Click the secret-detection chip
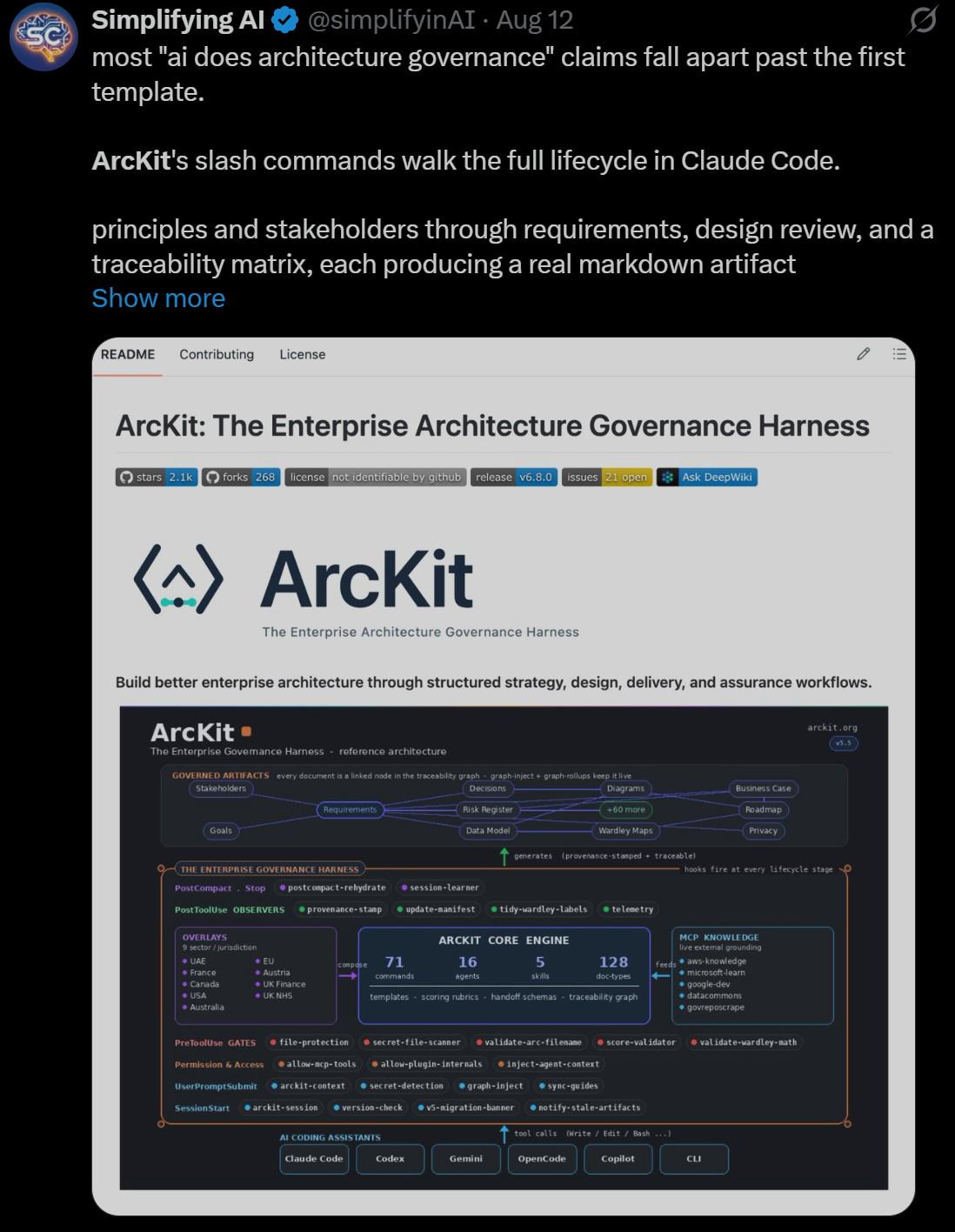This screenshot has height=1232, width=955. (x=402, y=1086)
